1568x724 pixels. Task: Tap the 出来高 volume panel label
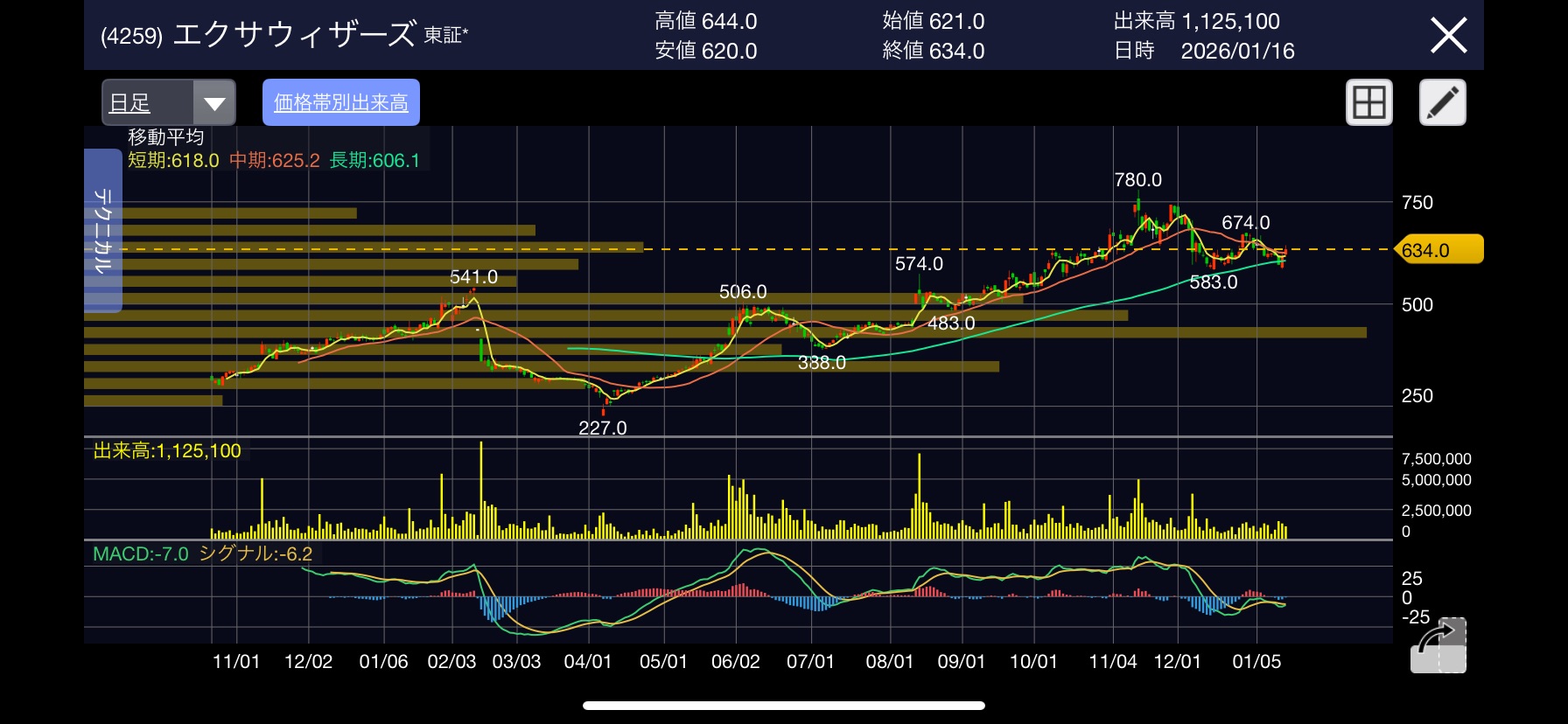click(167, 451)
